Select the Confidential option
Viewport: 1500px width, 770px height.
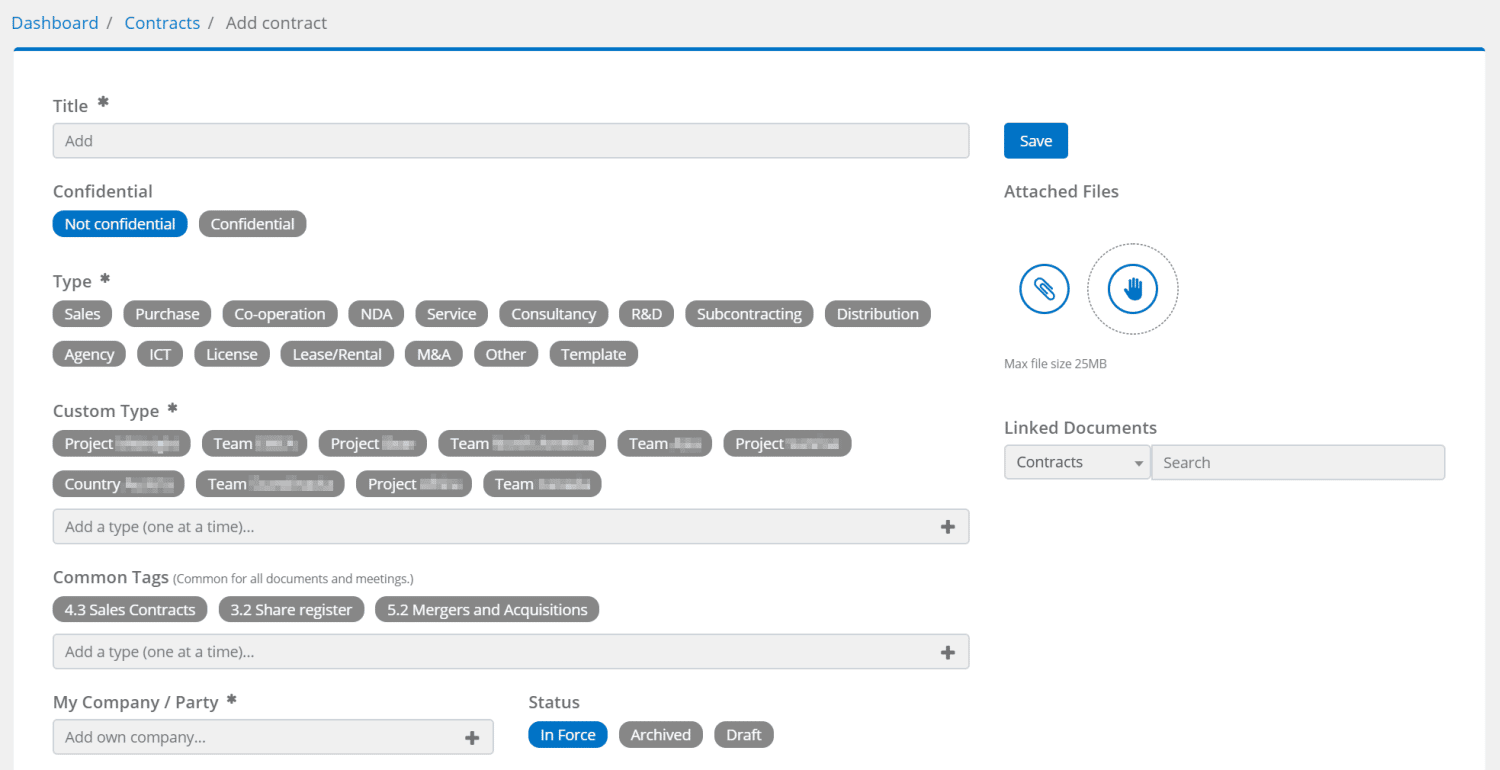pos(252,224)
